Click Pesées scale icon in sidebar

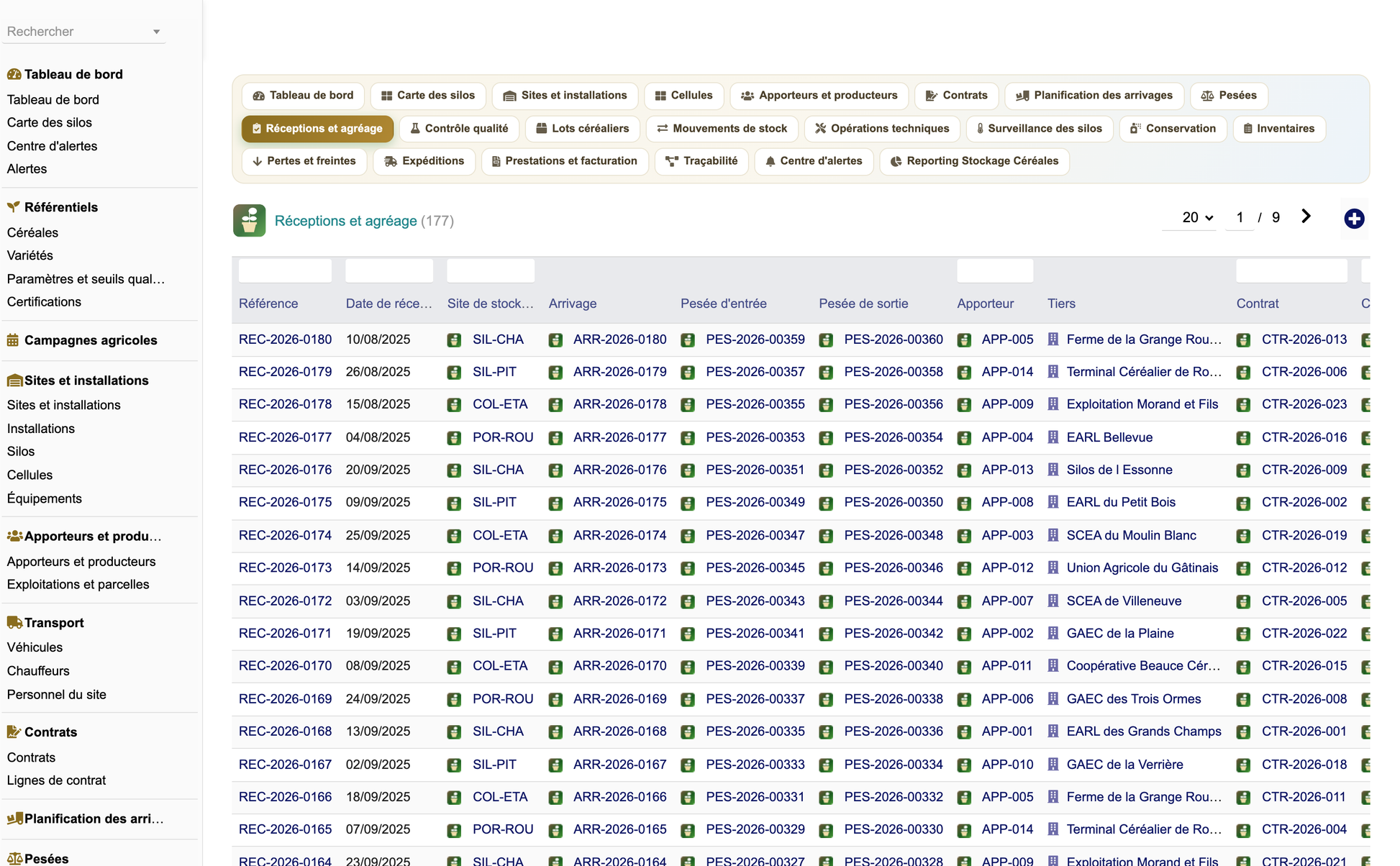tap(14, 859)
